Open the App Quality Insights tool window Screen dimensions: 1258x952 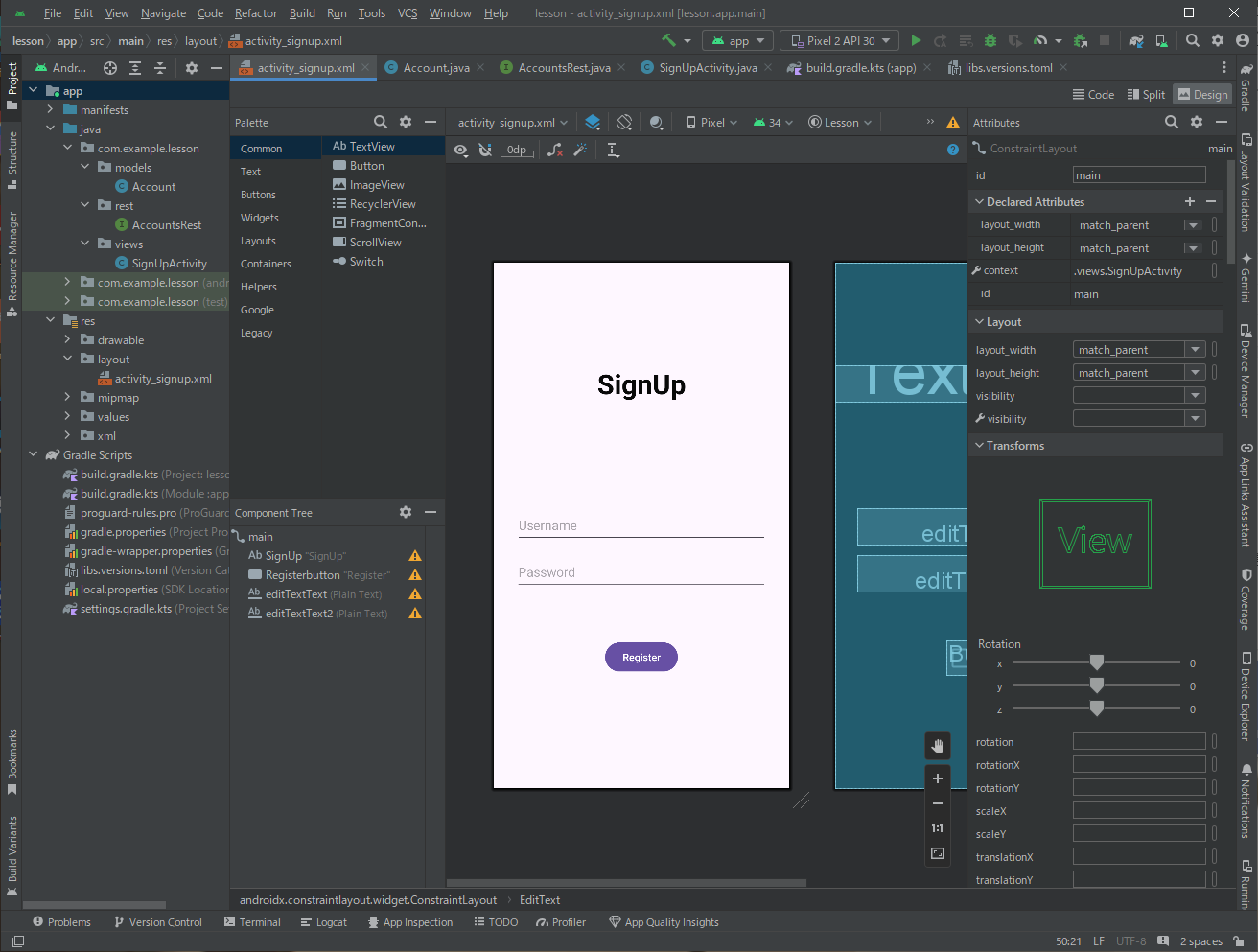click(664, 922)
